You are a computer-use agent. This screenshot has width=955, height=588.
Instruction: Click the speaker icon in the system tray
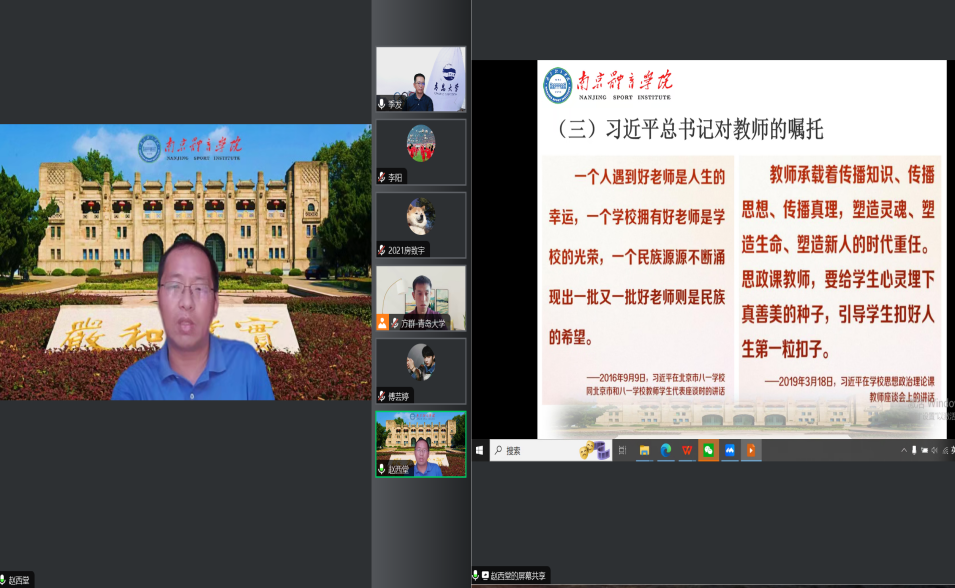tap(934, 450)
